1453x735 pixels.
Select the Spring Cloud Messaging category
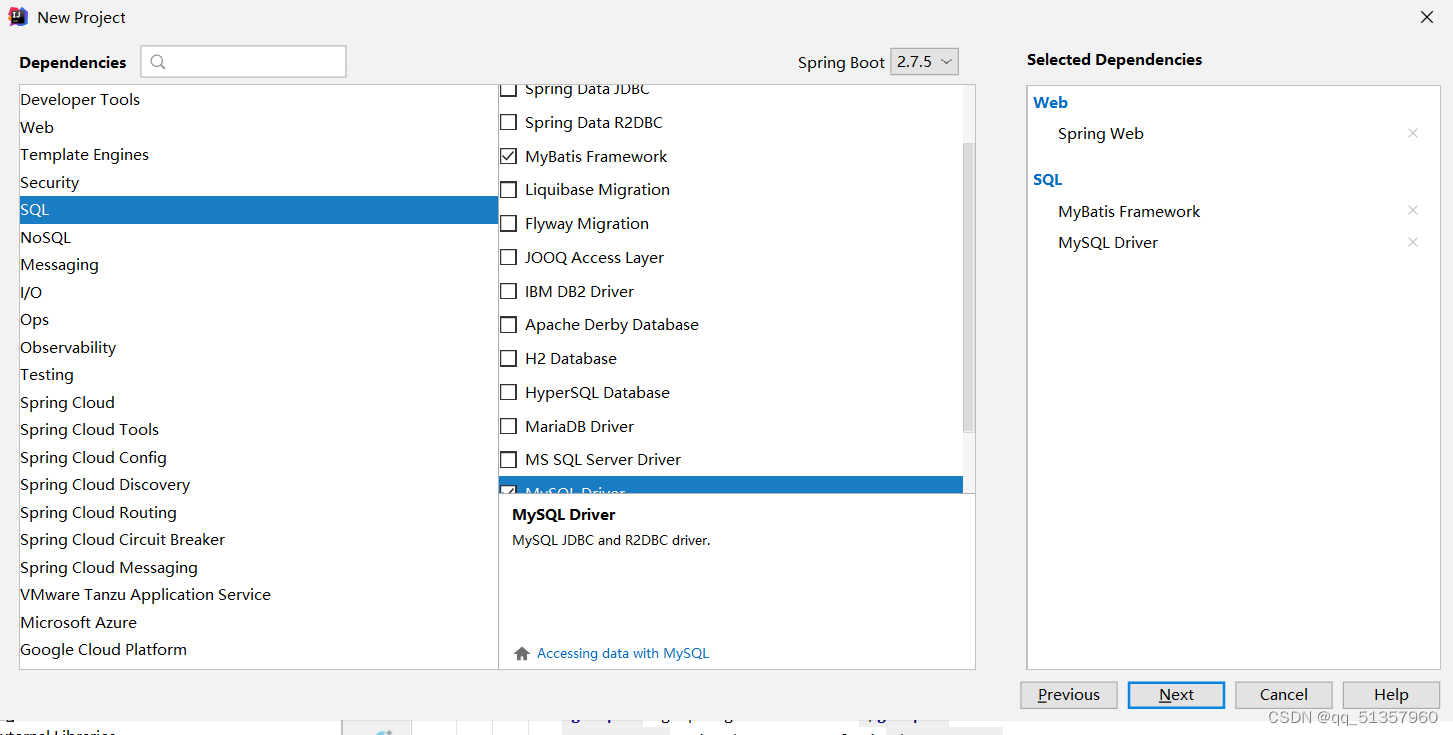258,567
